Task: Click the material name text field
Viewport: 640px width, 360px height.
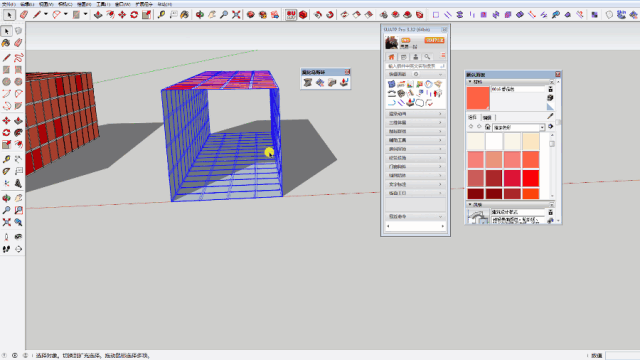Action: click(518, 89)
